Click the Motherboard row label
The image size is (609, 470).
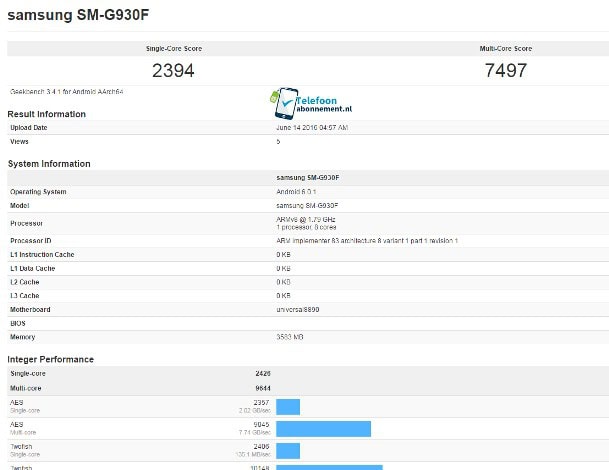(30, 310)
